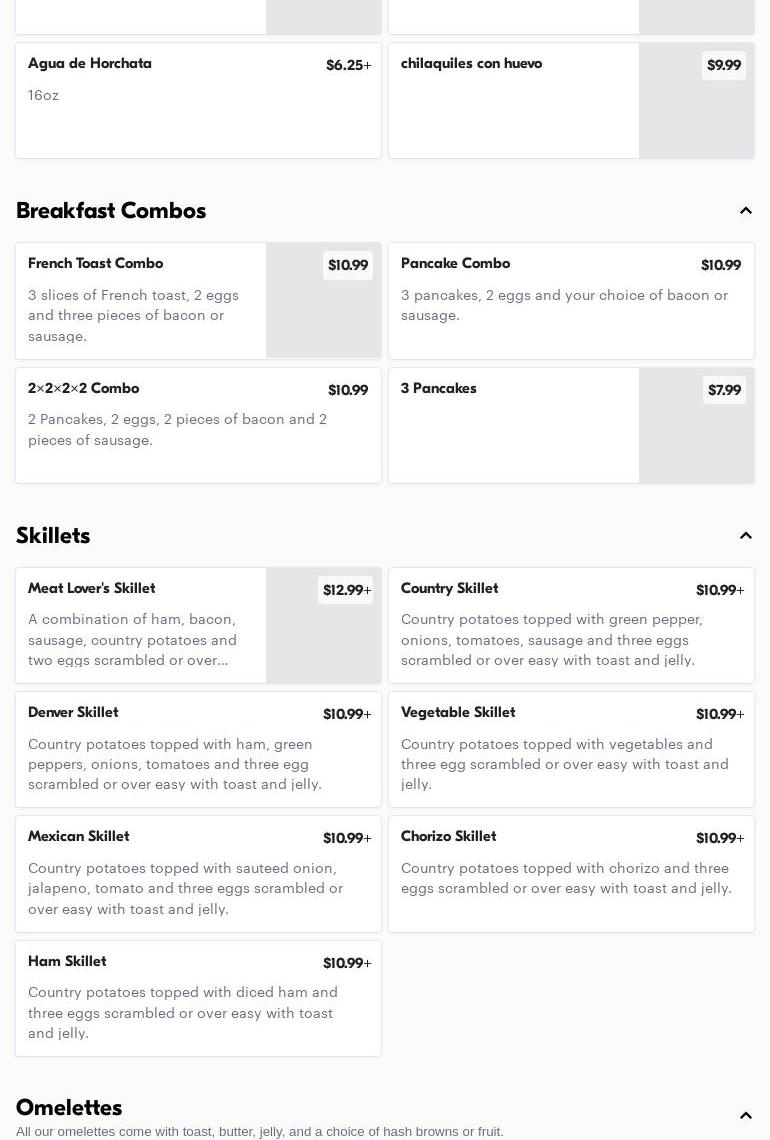Click the 3 Pancakes image placeholder
This screenshot has width=770, height=1140.
pos(696,440)
